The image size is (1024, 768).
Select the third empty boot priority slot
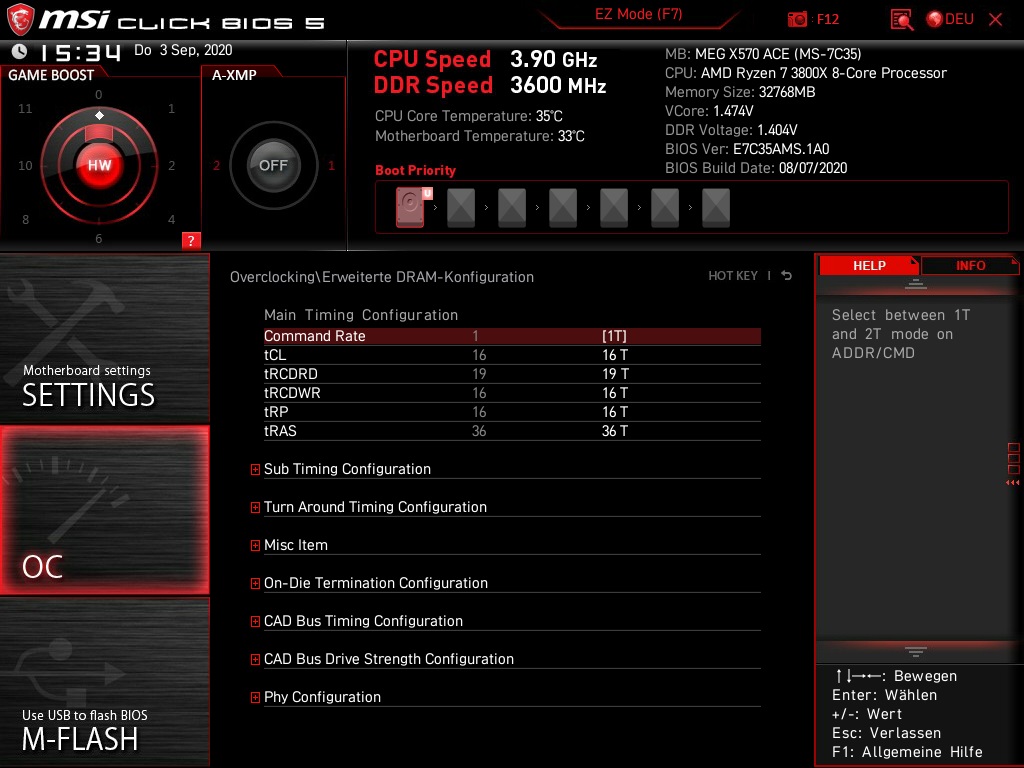(x=511, y=208)
